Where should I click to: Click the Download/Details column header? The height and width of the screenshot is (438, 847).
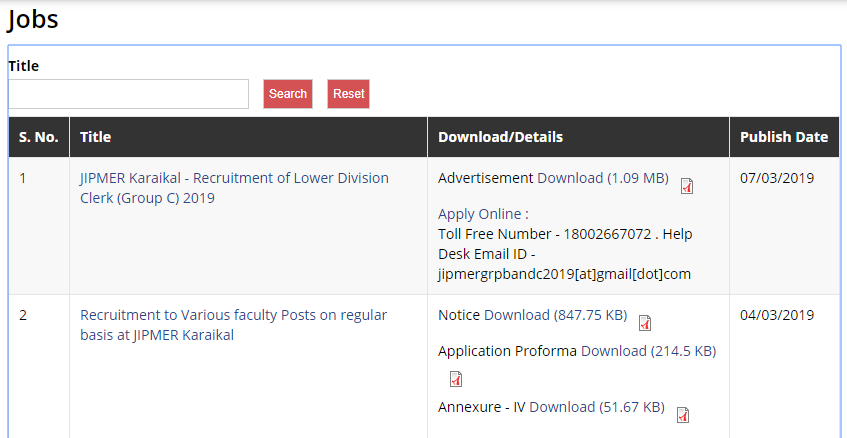[579, 137]
